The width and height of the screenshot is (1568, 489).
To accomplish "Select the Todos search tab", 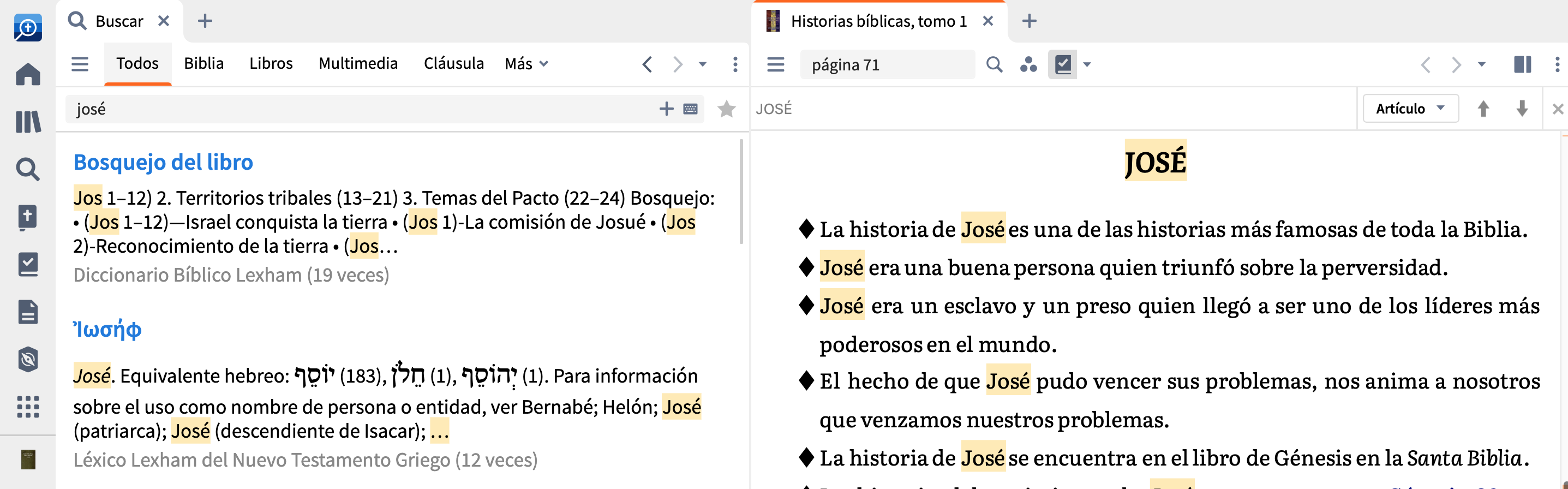I will [x=137, y=63].
